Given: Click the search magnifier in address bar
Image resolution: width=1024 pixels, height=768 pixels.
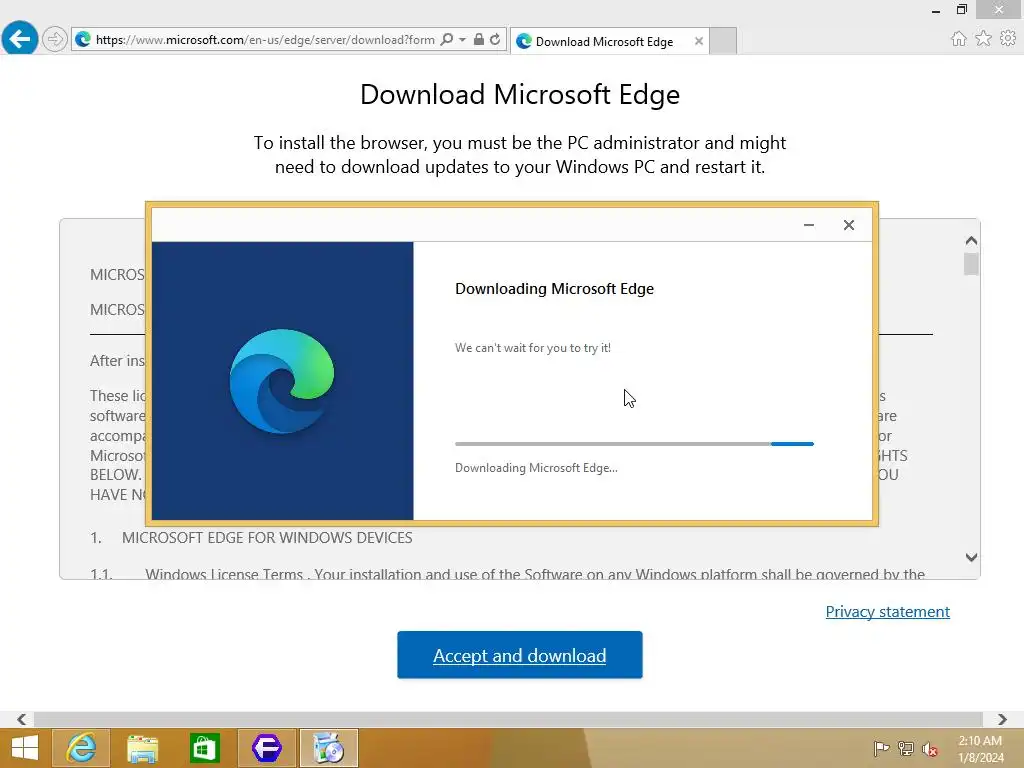Looking at the screenshot, I should [447, 39].
